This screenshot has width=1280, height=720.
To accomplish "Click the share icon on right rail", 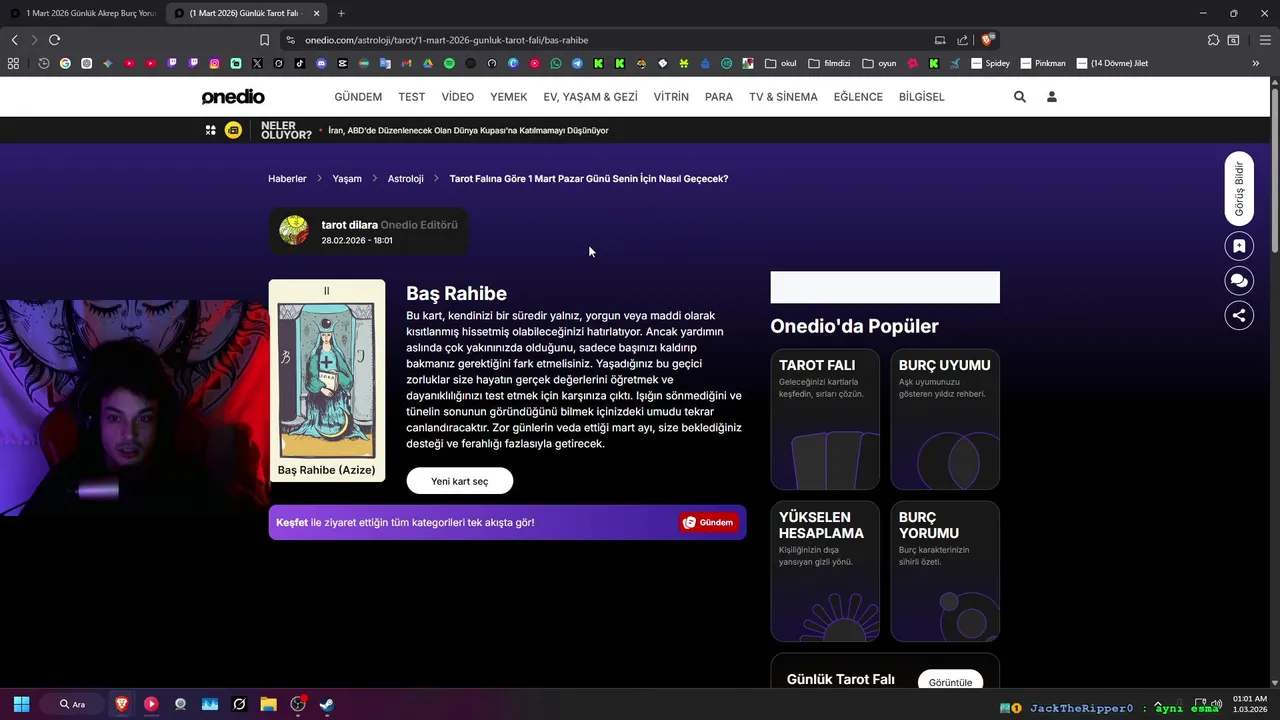I will pos(1239,315).
